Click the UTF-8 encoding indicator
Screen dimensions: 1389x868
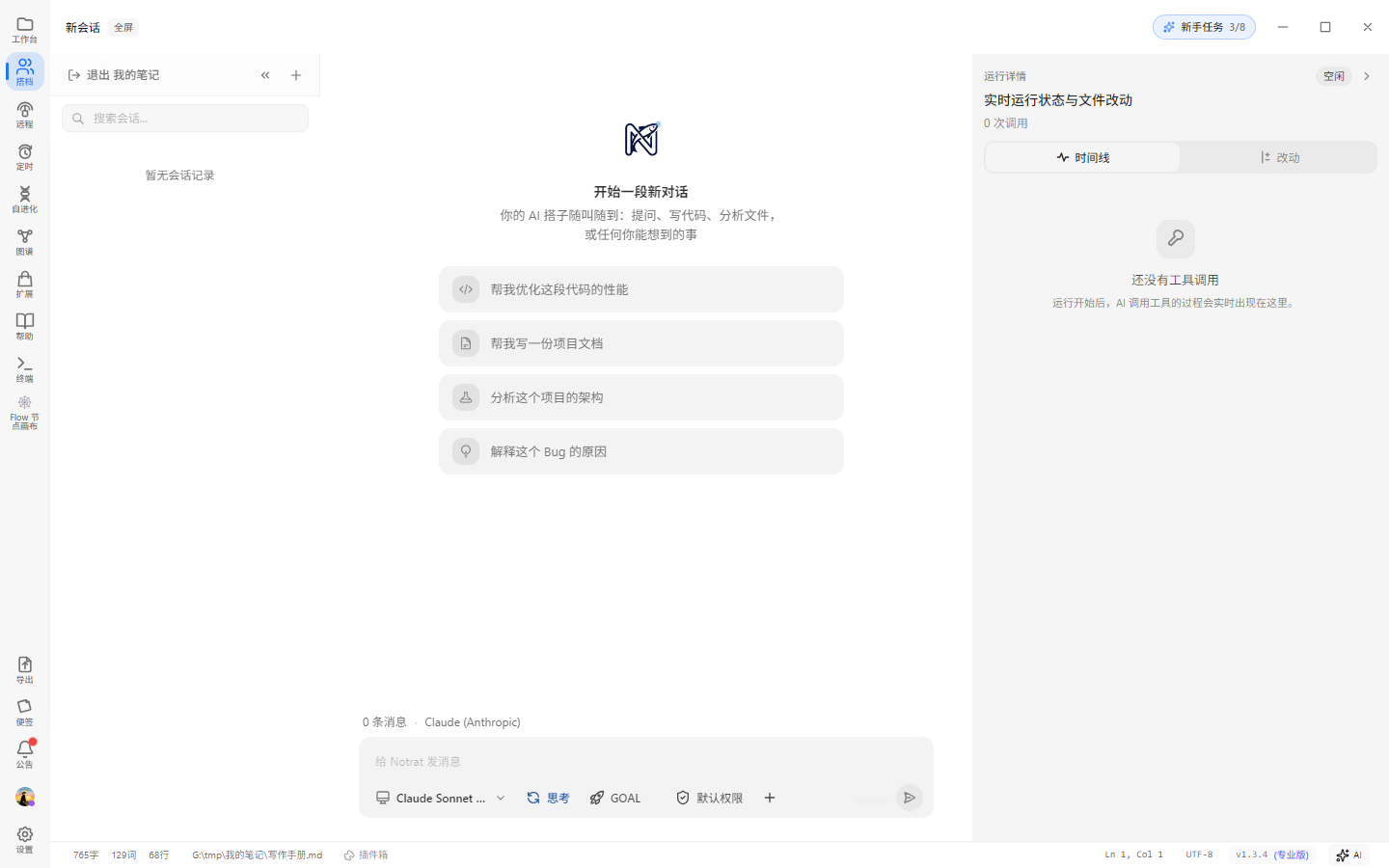(x=1199, y=854)
